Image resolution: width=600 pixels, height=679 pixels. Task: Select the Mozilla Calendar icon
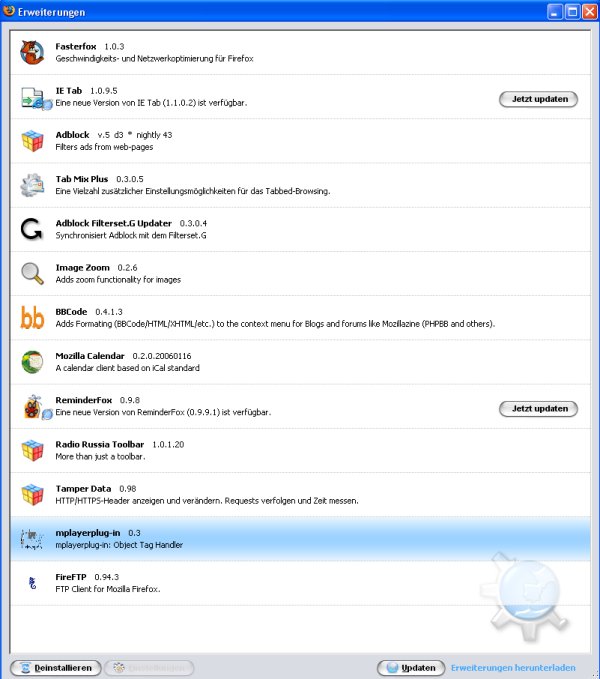(x=32, y=362)
